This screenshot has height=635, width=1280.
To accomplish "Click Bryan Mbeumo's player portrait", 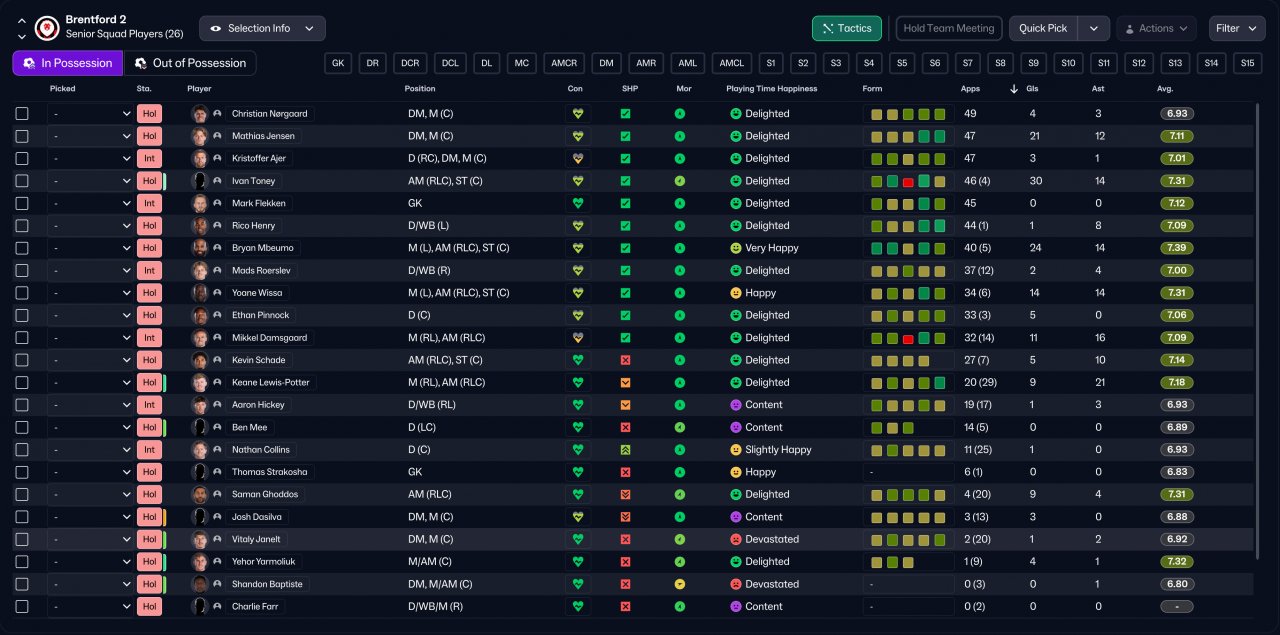I will (200, 248).
